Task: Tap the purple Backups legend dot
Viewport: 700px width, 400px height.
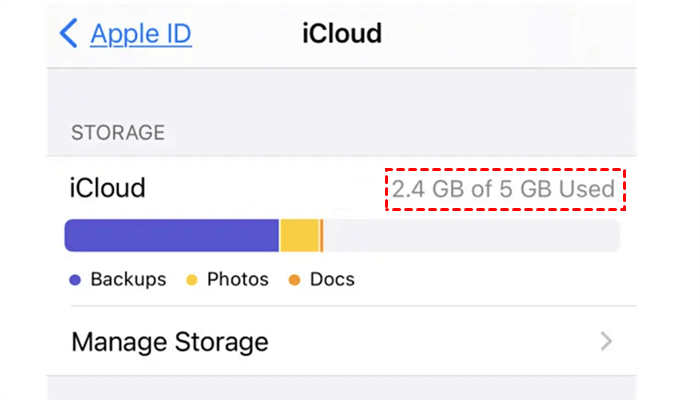Action: (75, 280)
